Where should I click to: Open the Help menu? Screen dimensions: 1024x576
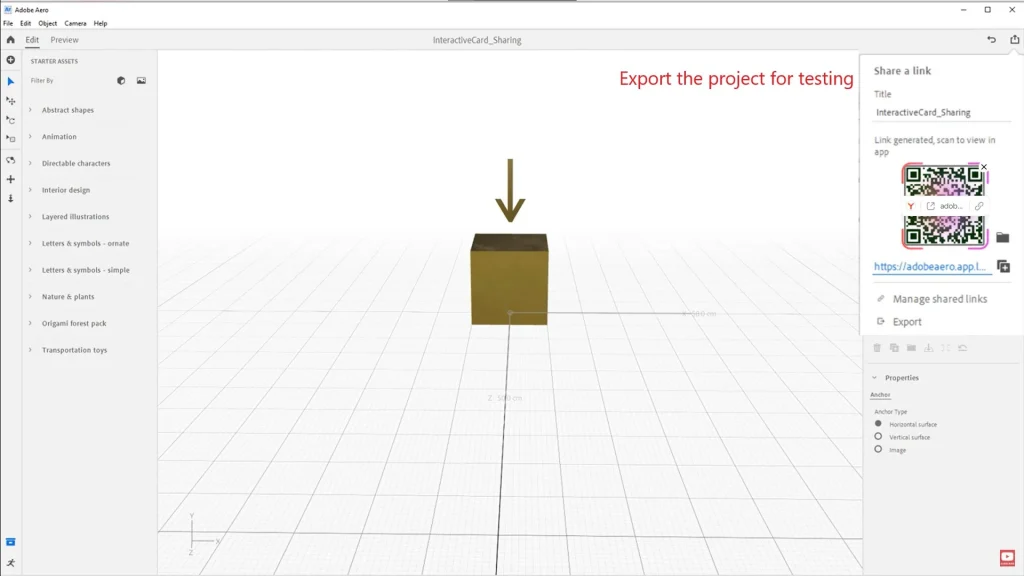[100, 24]
